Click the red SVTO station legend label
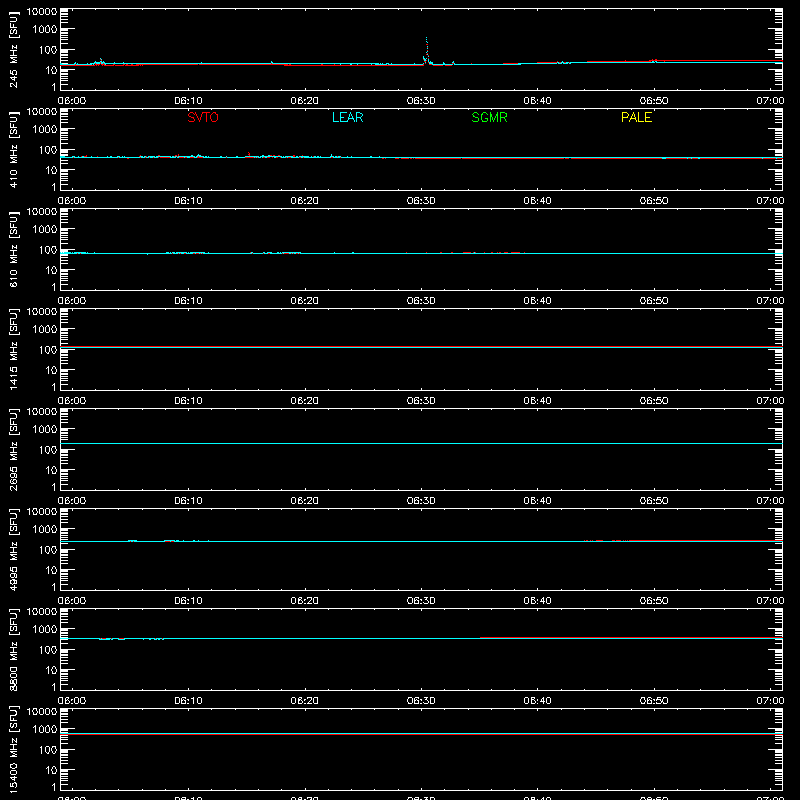This screenshot has height=800, width=800. (x=203, y=117)
